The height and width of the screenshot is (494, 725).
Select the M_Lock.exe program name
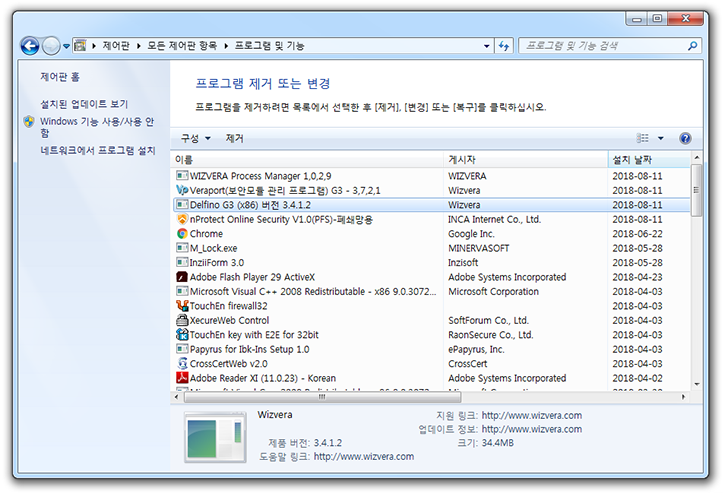(213, 248)
